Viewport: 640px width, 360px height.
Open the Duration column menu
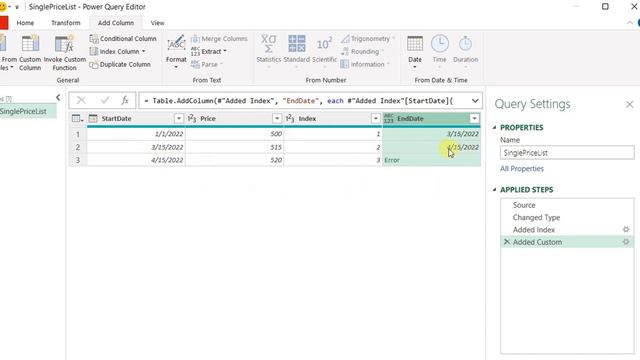(x=465, y=51)
